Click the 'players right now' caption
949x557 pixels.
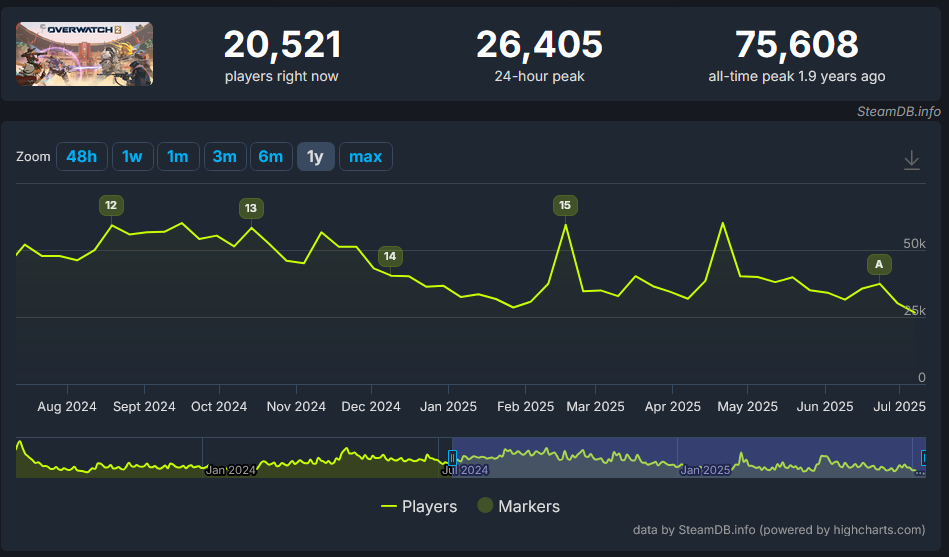[x=281, y=76]
